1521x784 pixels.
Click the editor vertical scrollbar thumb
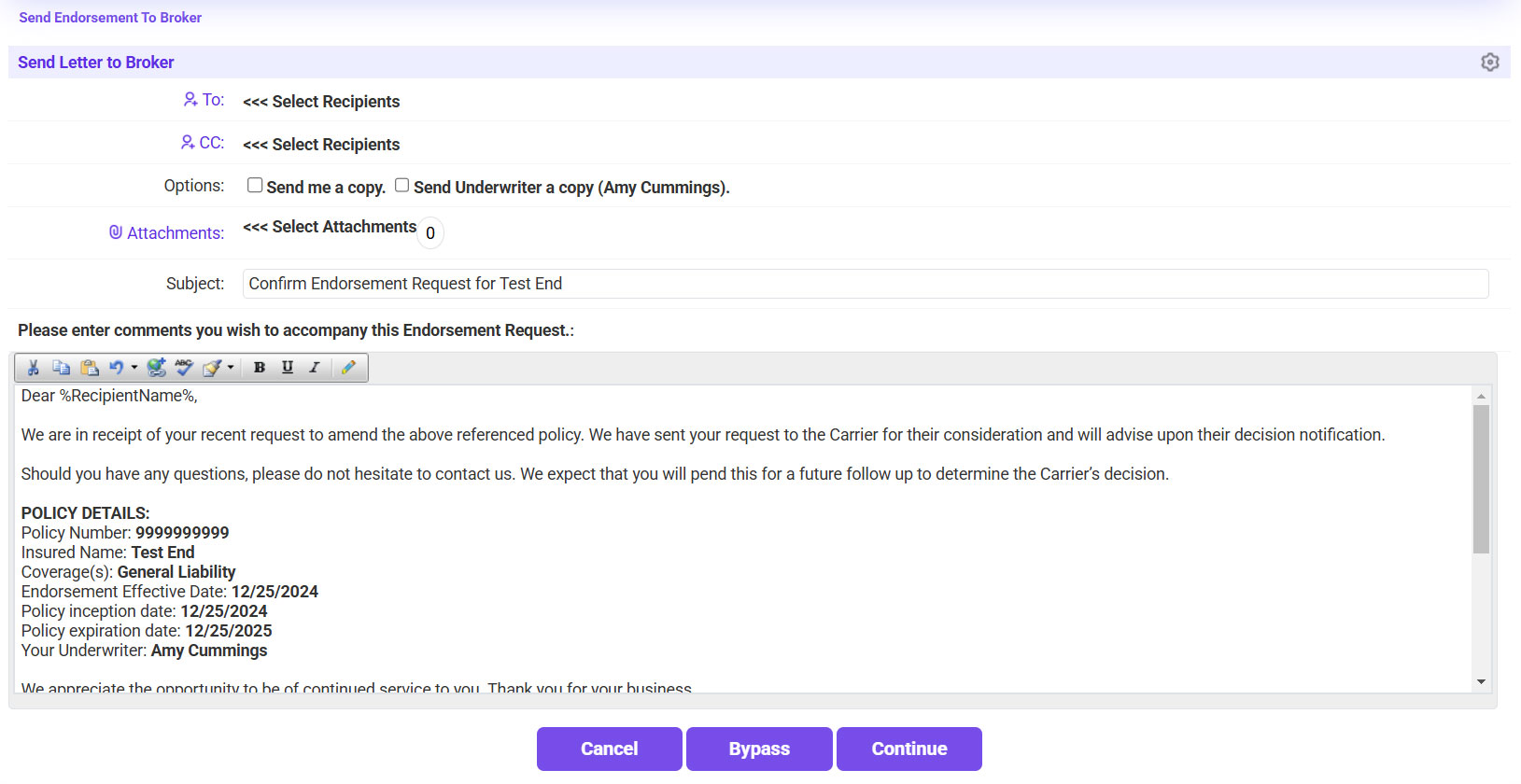[x=1481, y=479]
